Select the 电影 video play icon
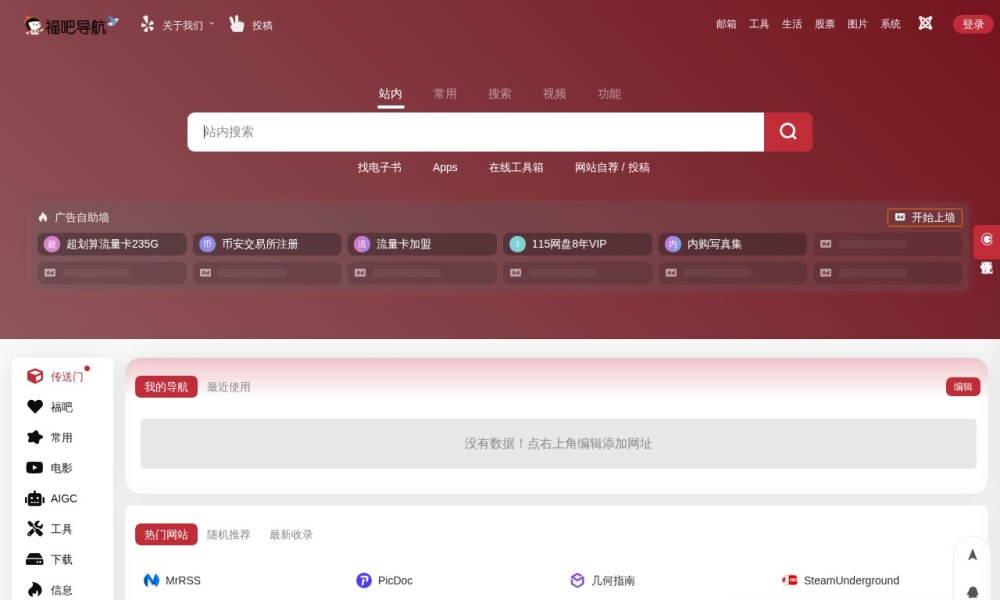This screenshot has width=1000, height=600. pos(34,467)
